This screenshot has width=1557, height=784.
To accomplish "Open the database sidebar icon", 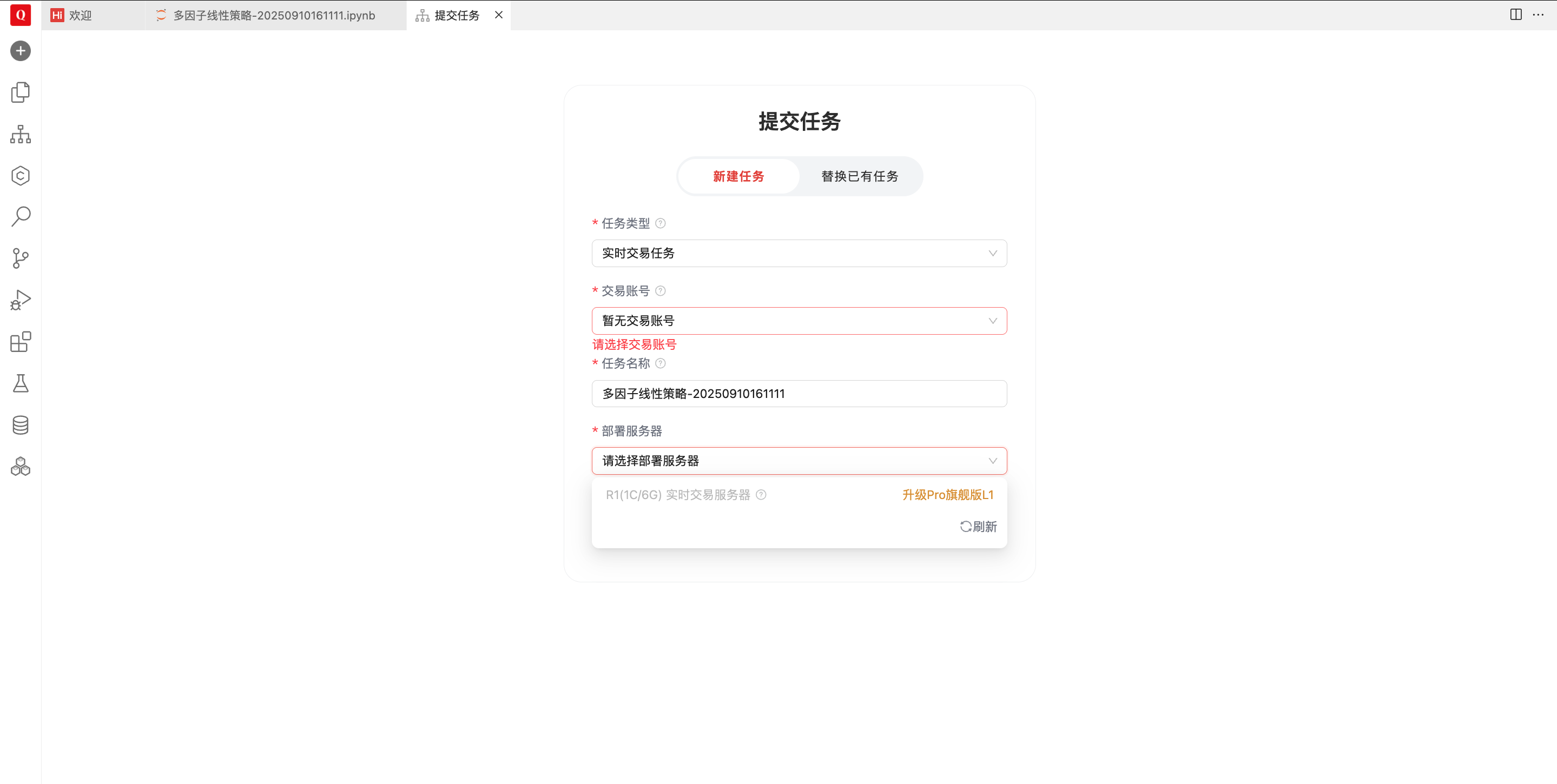I will click(x=21, y=425).
